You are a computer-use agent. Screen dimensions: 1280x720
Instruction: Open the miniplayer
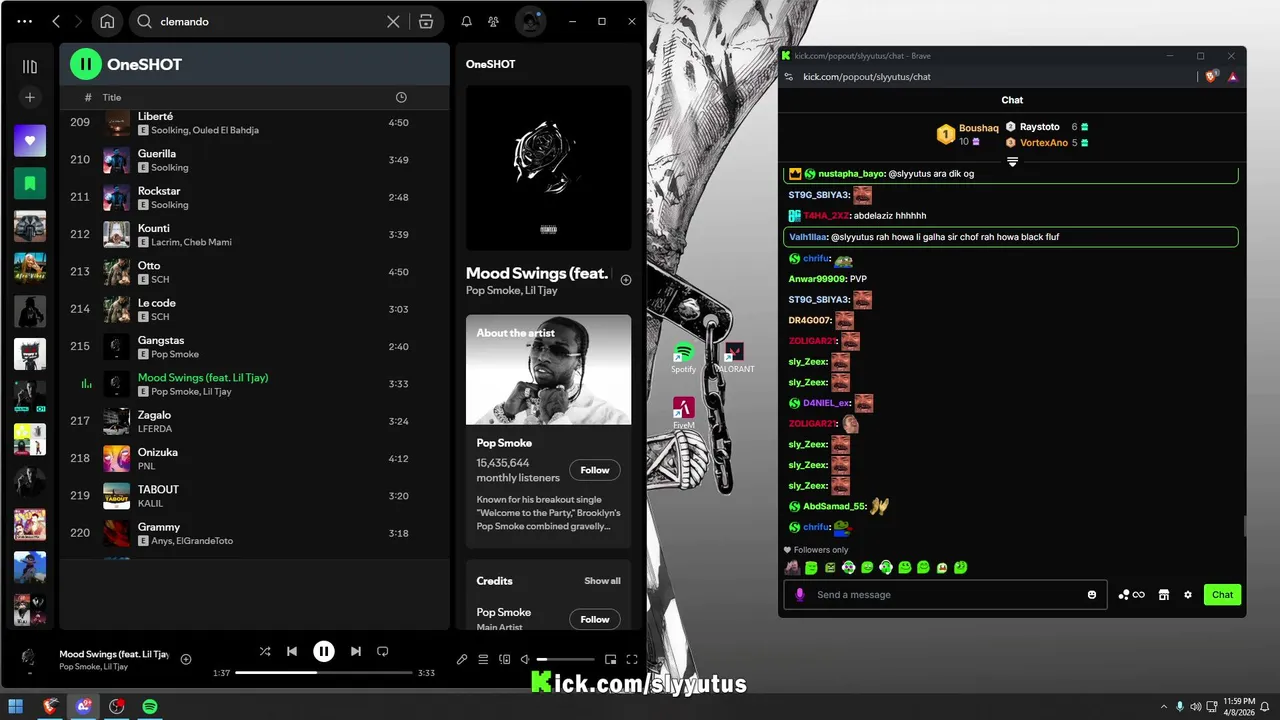pos(611,659)
